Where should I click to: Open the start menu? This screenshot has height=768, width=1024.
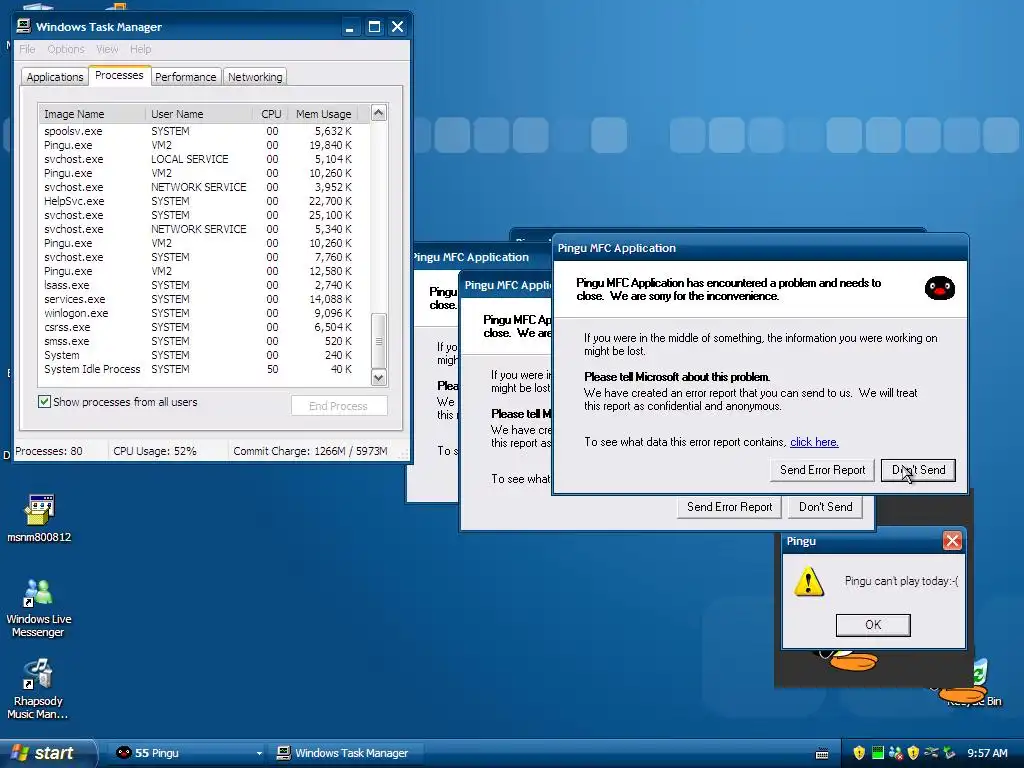click(x=48, y=753)
